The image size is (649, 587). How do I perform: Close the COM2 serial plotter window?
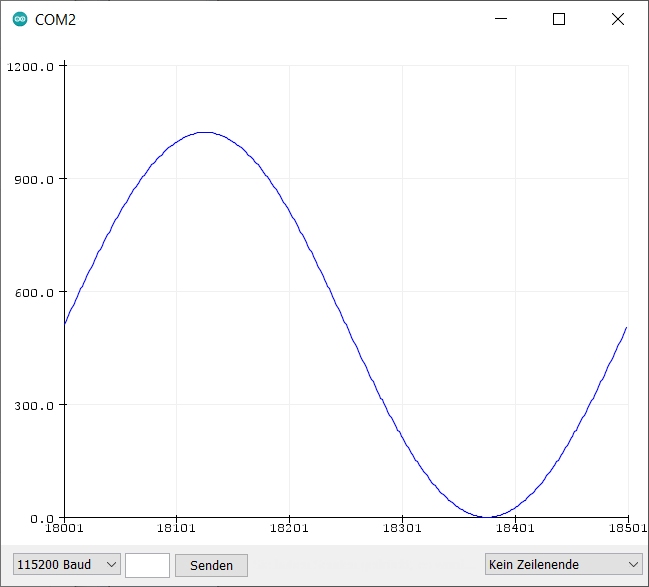coord(616,19)
